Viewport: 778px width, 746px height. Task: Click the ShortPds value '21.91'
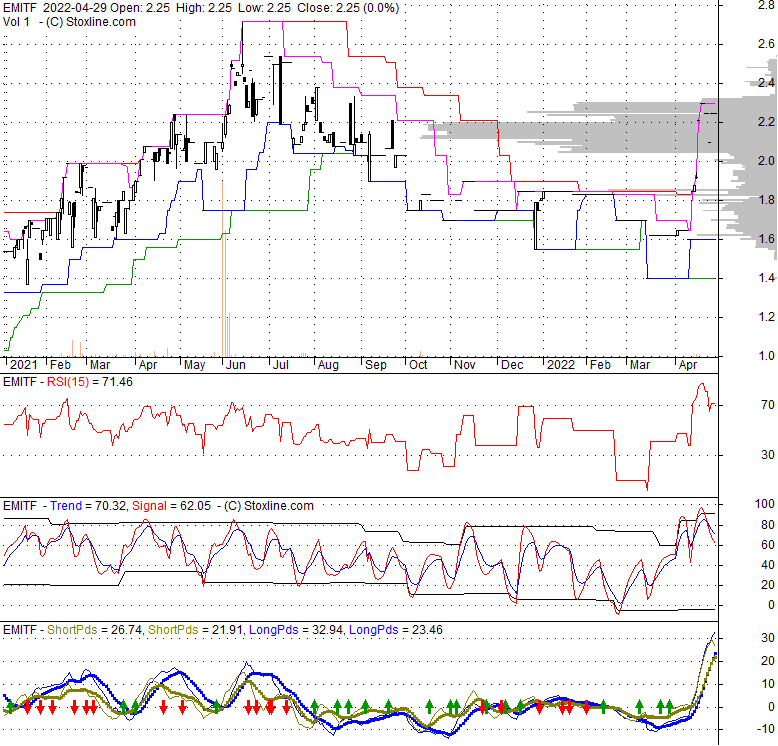click(x=227, y=630)
